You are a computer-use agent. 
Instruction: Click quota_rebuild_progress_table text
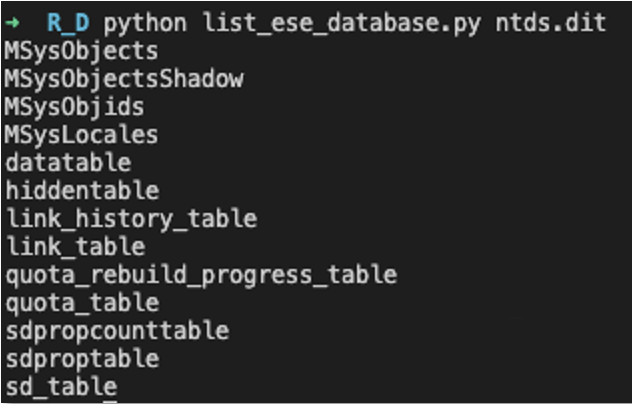pyautogui.click(x=202, y=275)
